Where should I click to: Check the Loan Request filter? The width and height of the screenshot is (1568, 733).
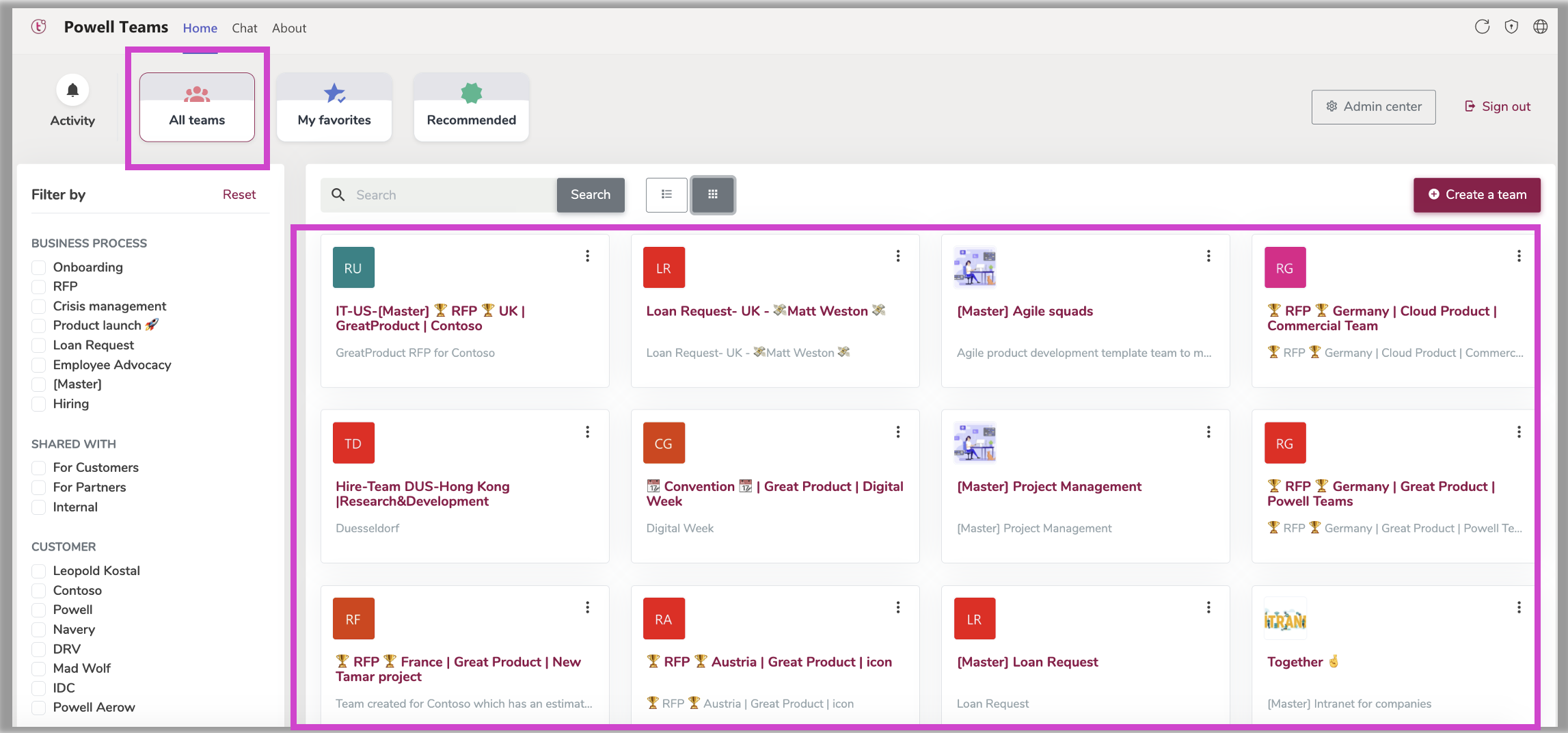pos(39,345)
